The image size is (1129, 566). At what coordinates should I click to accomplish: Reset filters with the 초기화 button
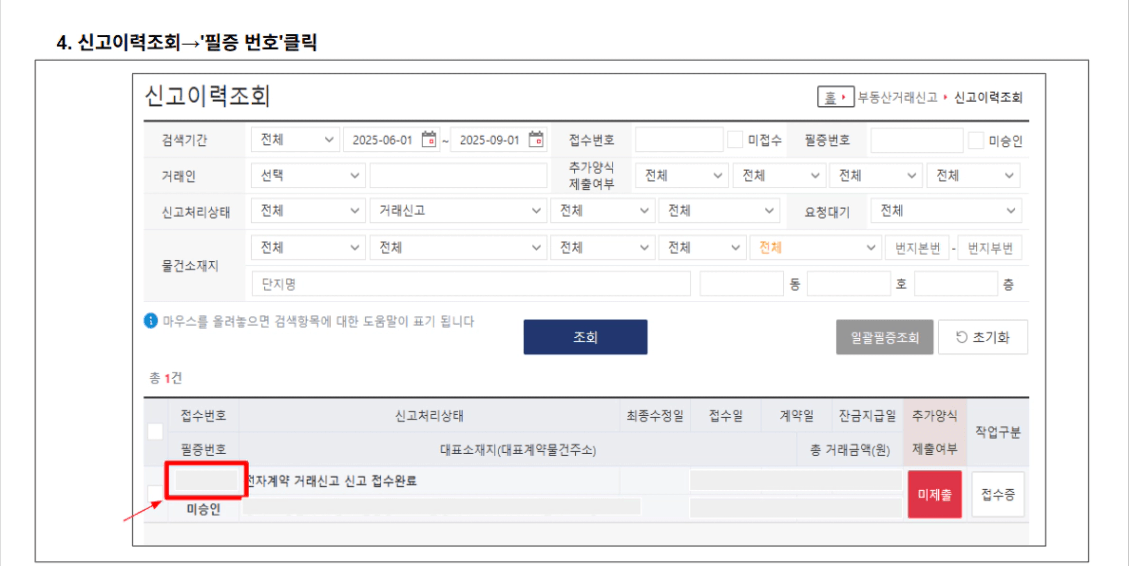[x=982, y=338]
